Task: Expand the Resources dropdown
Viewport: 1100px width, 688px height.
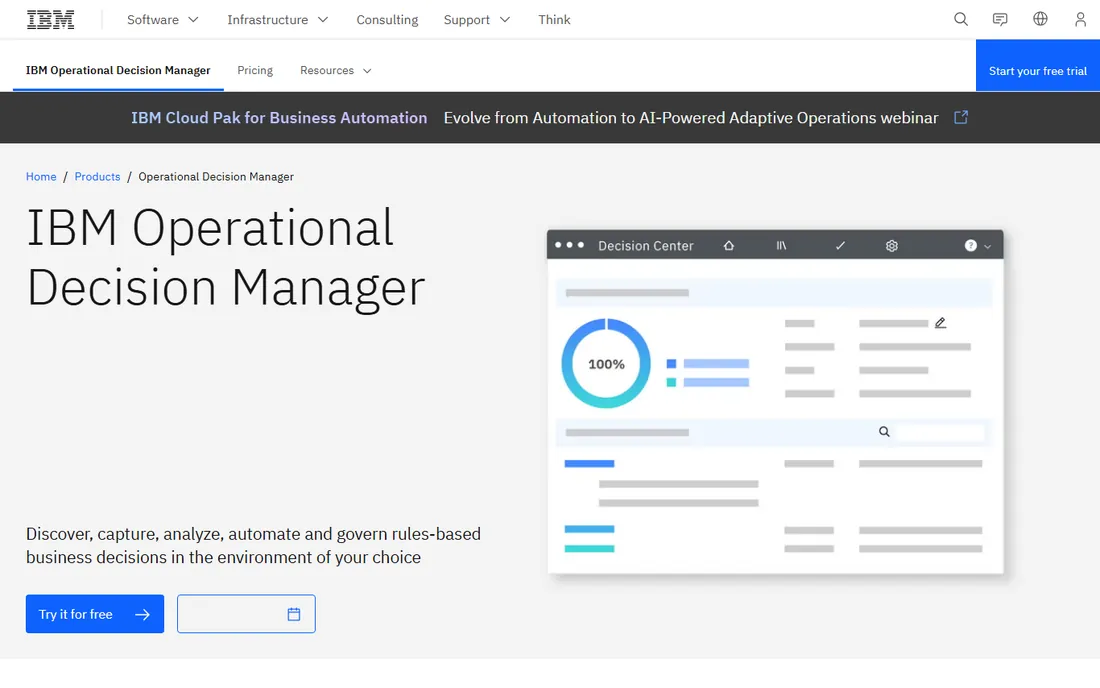Action: tap(335, 70)
